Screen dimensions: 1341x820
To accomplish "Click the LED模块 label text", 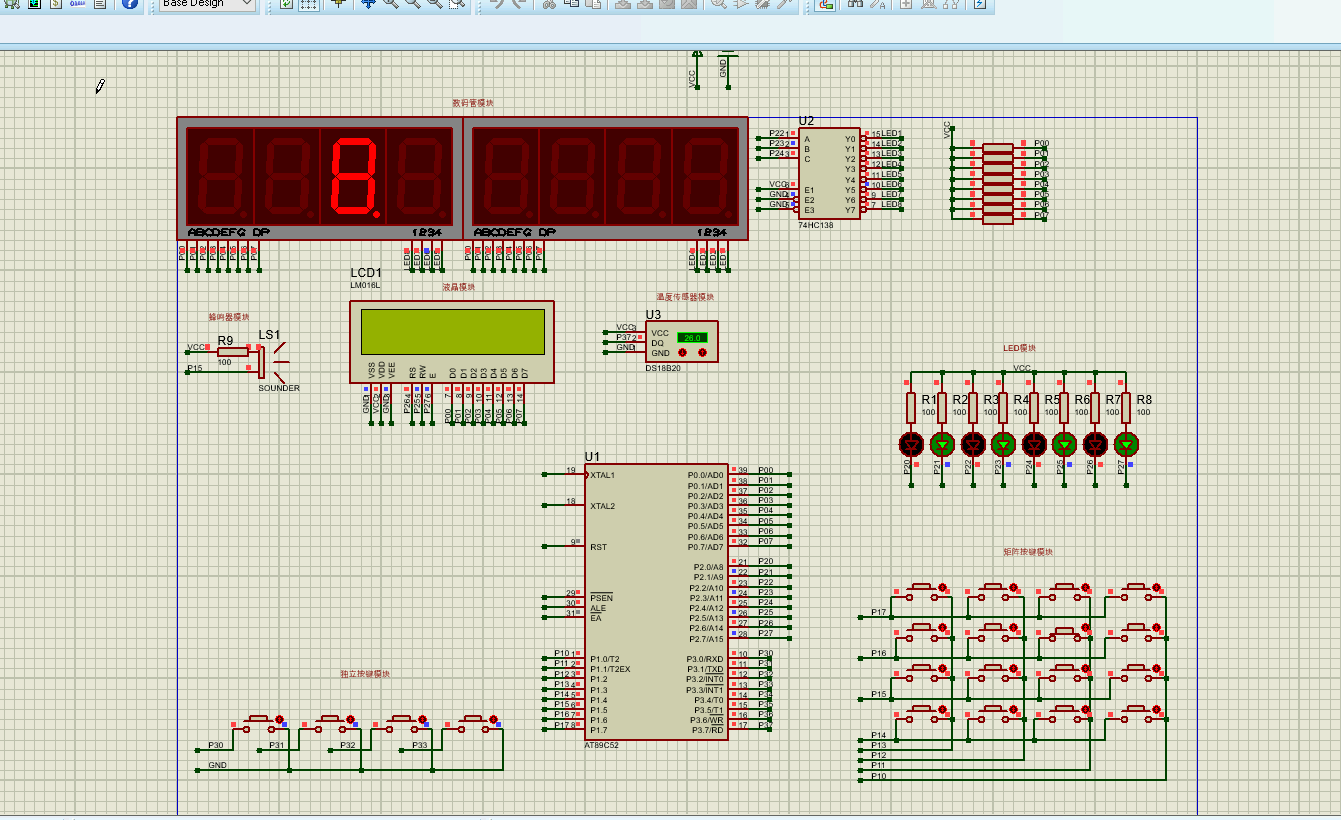I will click(x=1019, y=348).
